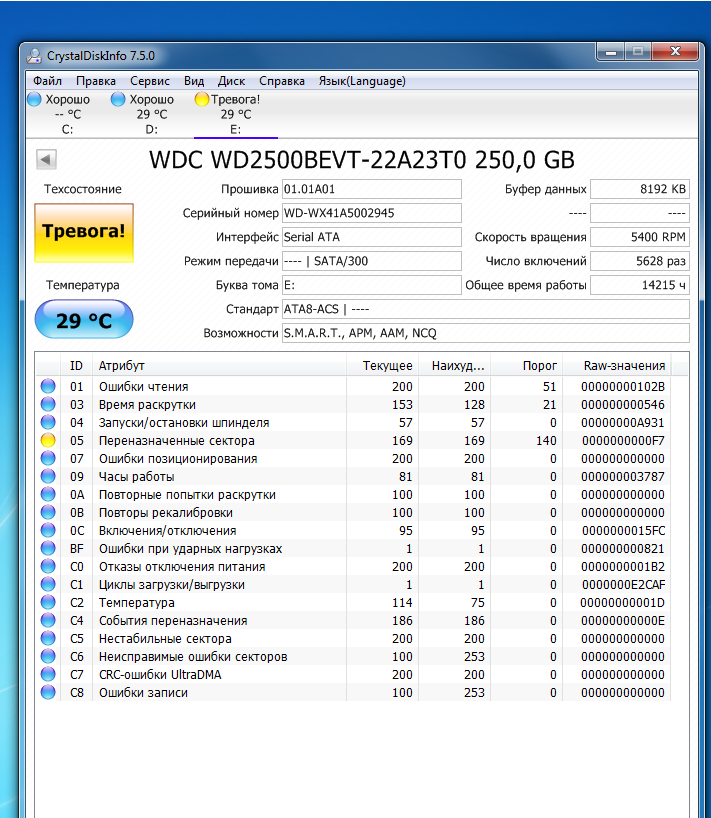711x818 pixels.
Task: Click the Raw-значения column header
Action: pyautogui.click(x=617, y=366)
